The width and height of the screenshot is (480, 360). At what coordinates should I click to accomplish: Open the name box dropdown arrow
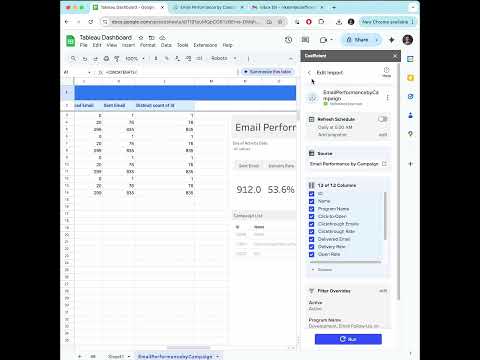coord(89,72)
